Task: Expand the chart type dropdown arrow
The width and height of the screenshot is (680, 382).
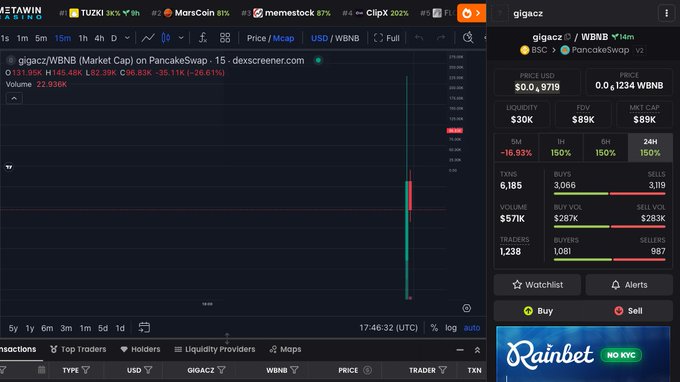Action: click(181, 38)
